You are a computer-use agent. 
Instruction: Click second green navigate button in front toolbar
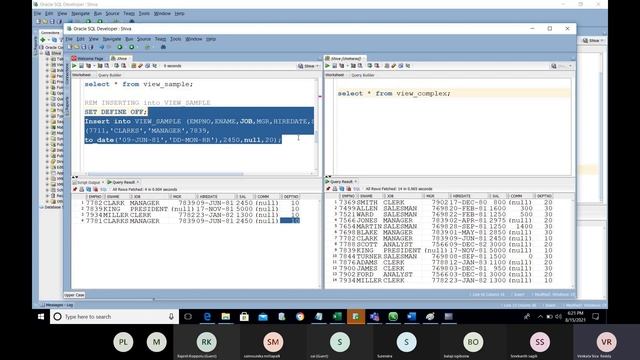point(131,47)
